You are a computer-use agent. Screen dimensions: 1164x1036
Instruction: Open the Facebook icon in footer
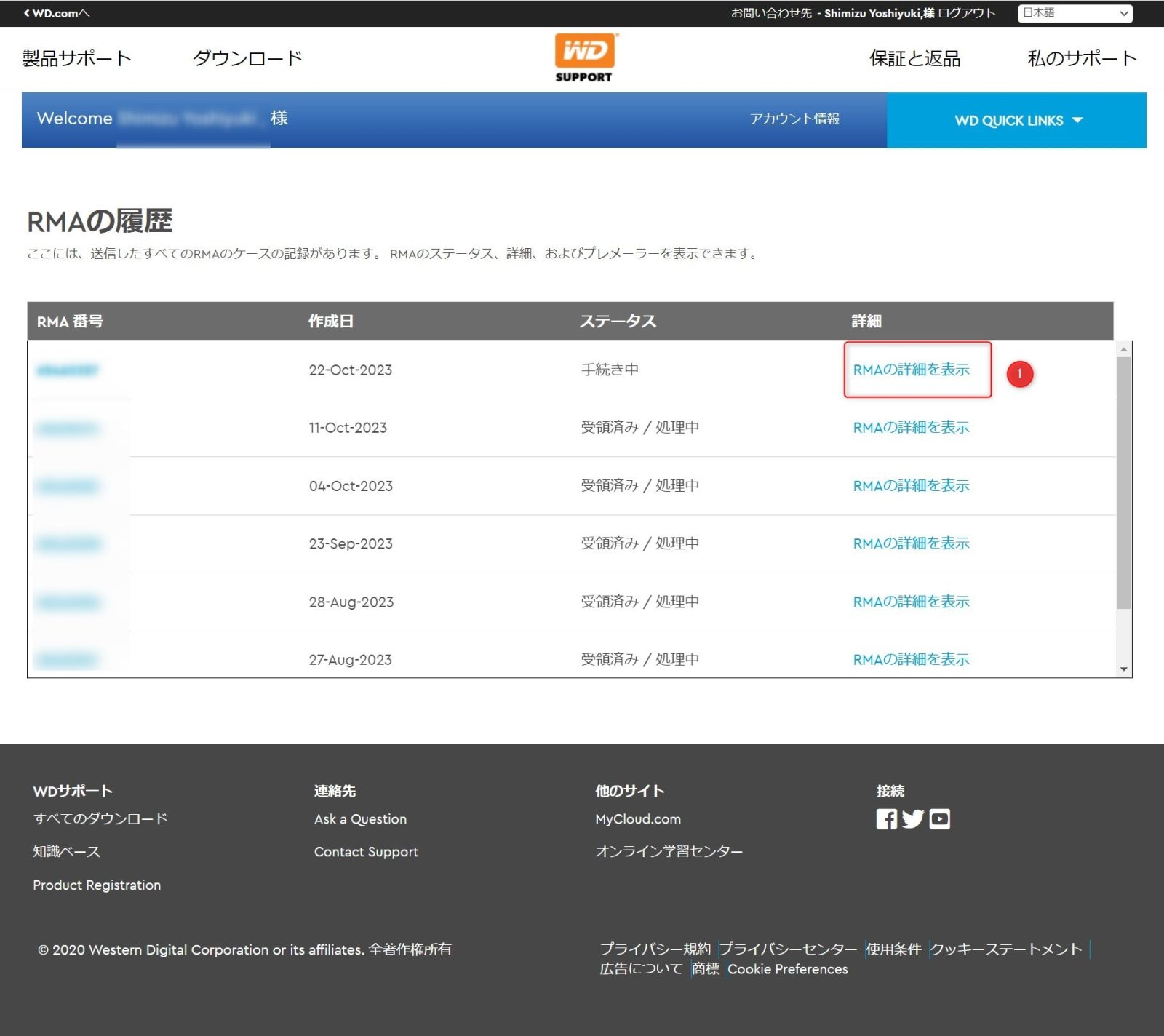[x=886, y=819]
